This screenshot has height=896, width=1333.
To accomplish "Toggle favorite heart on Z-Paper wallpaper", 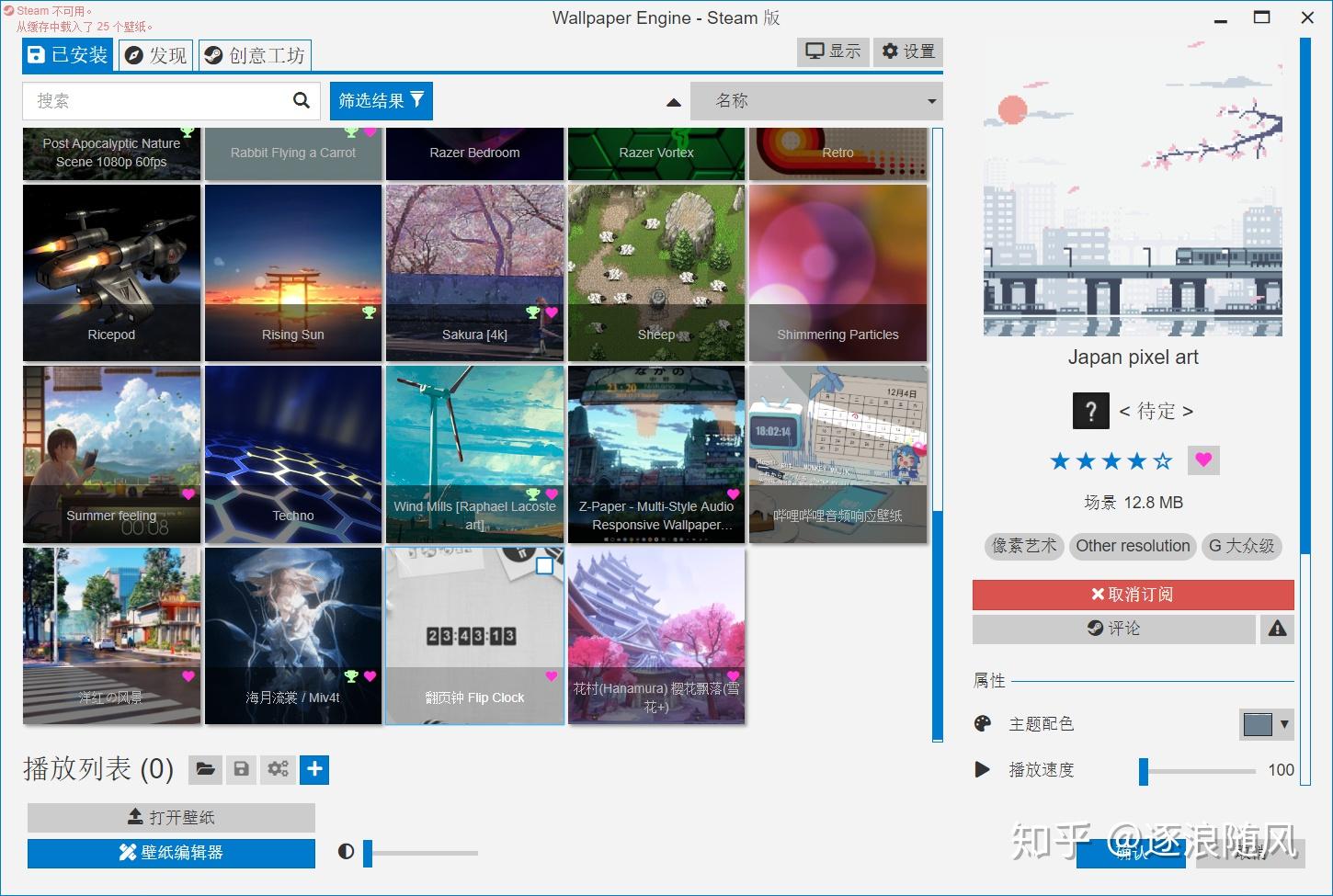I will (x=734, y=493).
